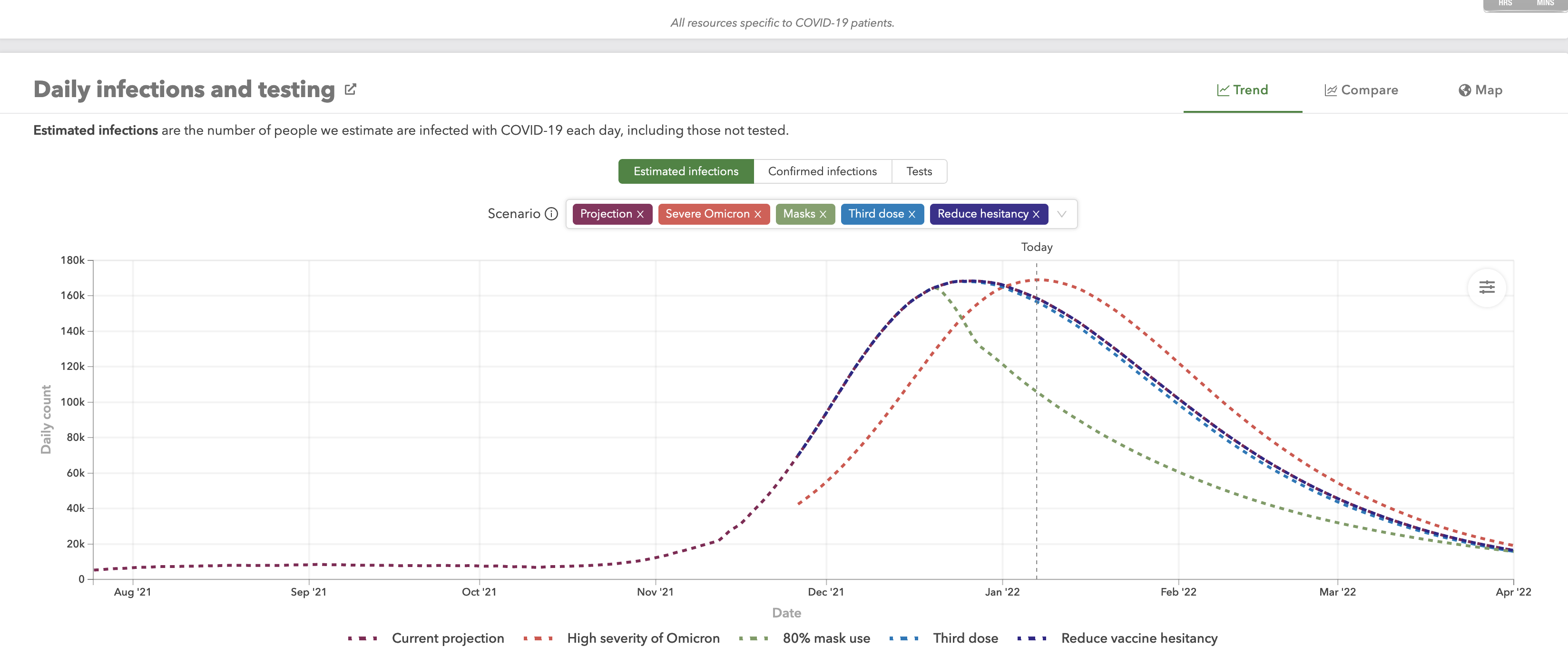Click the Feb '22 axis label
The height and width of the screenshot is (657, 1568).
click(1178, 592)
